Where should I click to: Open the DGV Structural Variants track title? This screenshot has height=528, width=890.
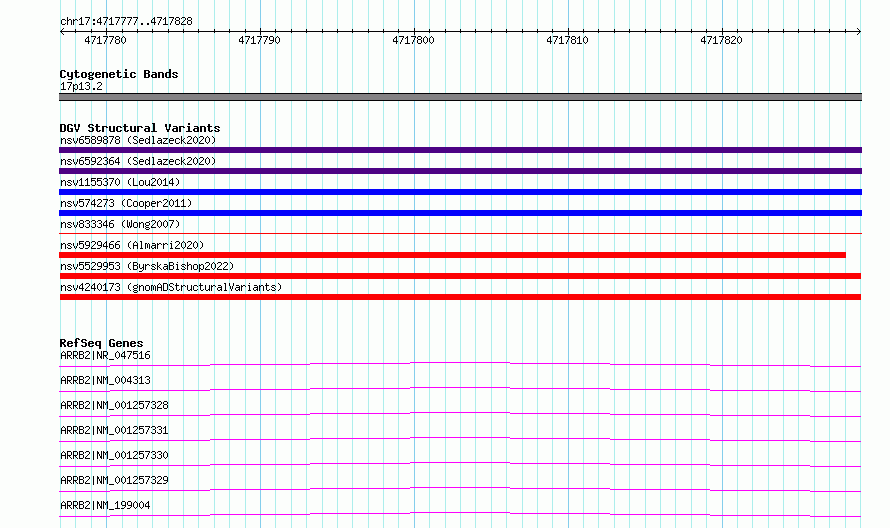[140, 128]
